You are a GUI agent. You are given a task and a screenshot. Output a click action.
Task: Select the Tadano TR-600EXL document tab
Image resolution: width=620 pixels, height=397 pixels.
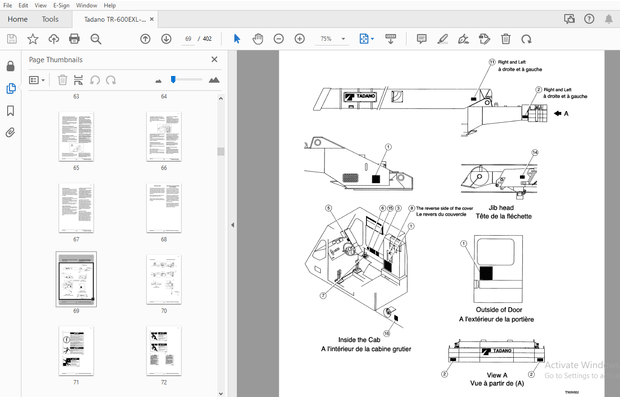click(115, 19)
